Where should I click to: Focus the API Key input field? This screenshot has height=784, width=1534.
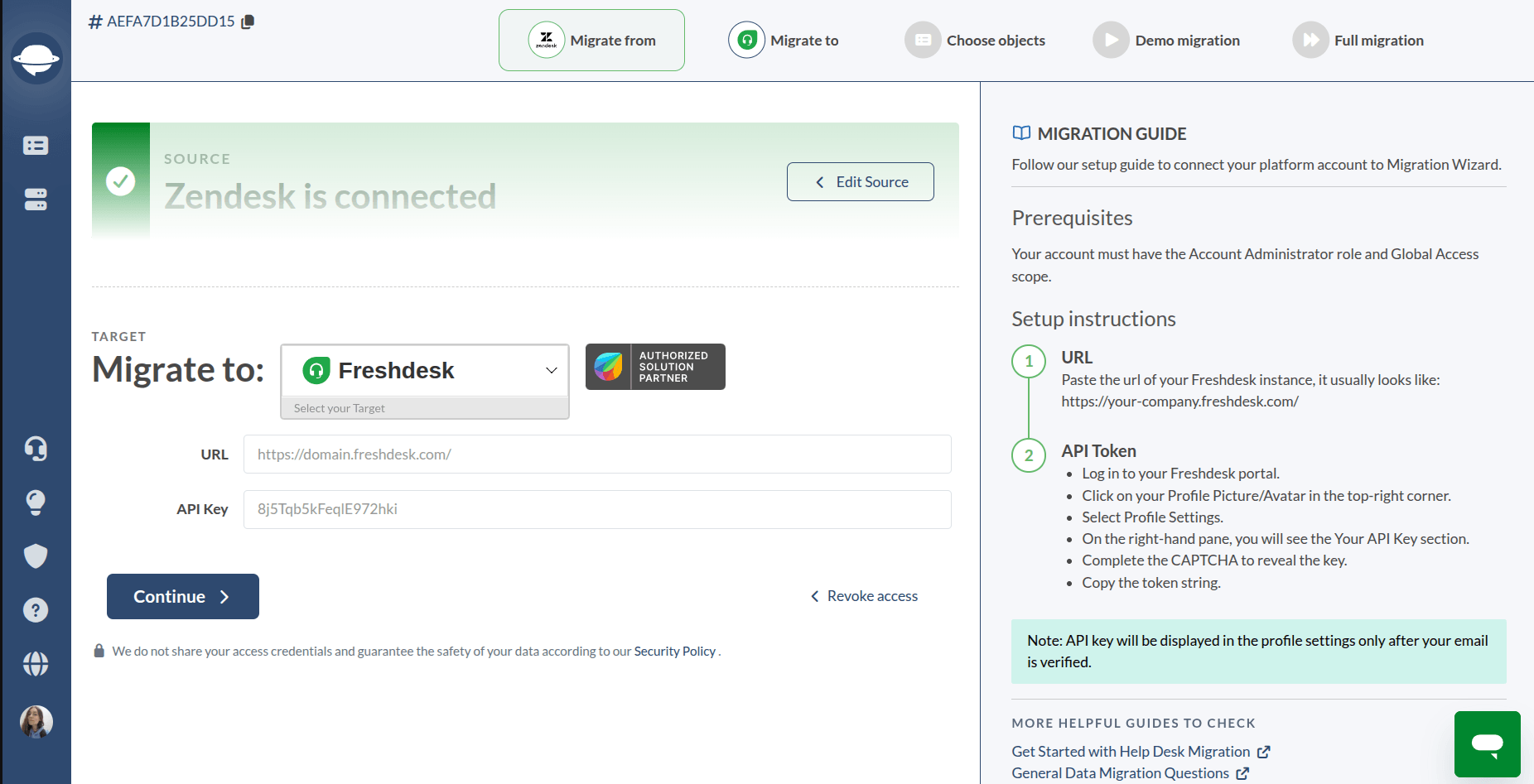click(x=597, y=509)
